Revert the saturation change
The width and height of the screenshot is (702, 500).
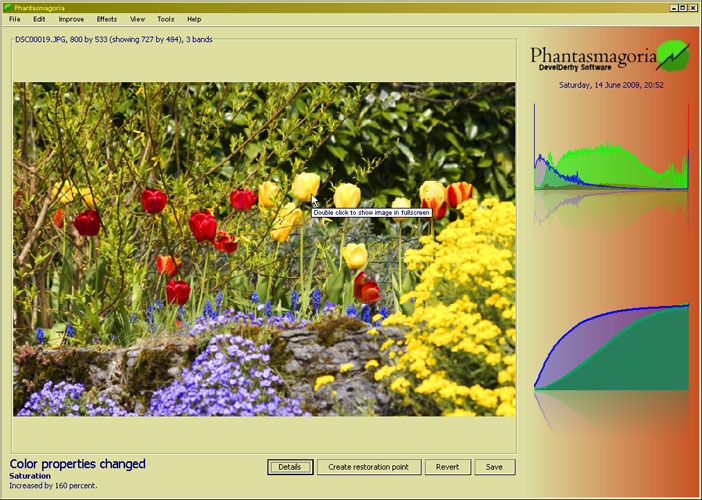click(x=448, y=467)
